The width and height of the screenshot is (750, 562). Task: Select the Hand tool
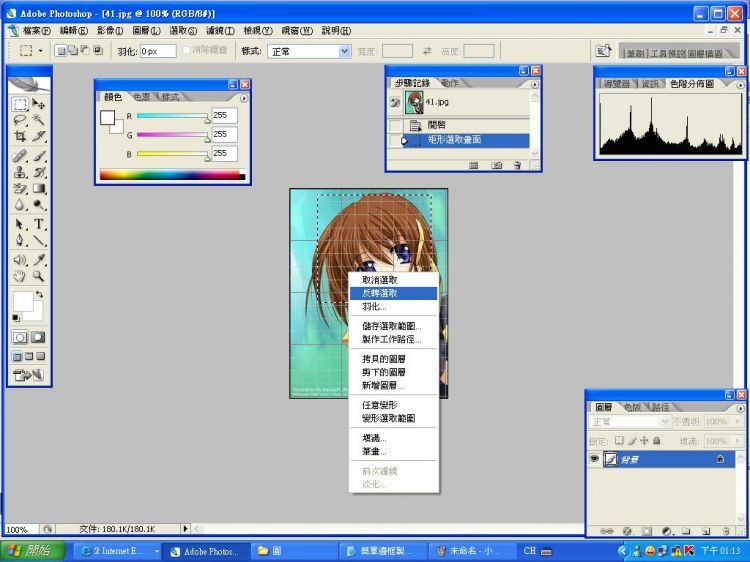[20, 275]
